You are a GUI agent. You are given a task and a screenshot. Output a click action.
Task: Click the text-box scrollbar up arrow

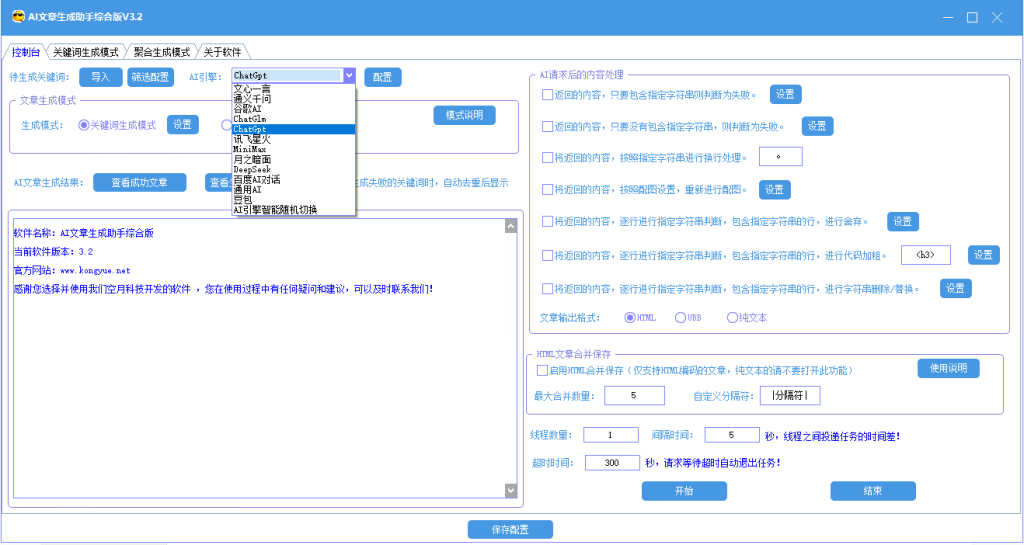click(x=511, y=226)
